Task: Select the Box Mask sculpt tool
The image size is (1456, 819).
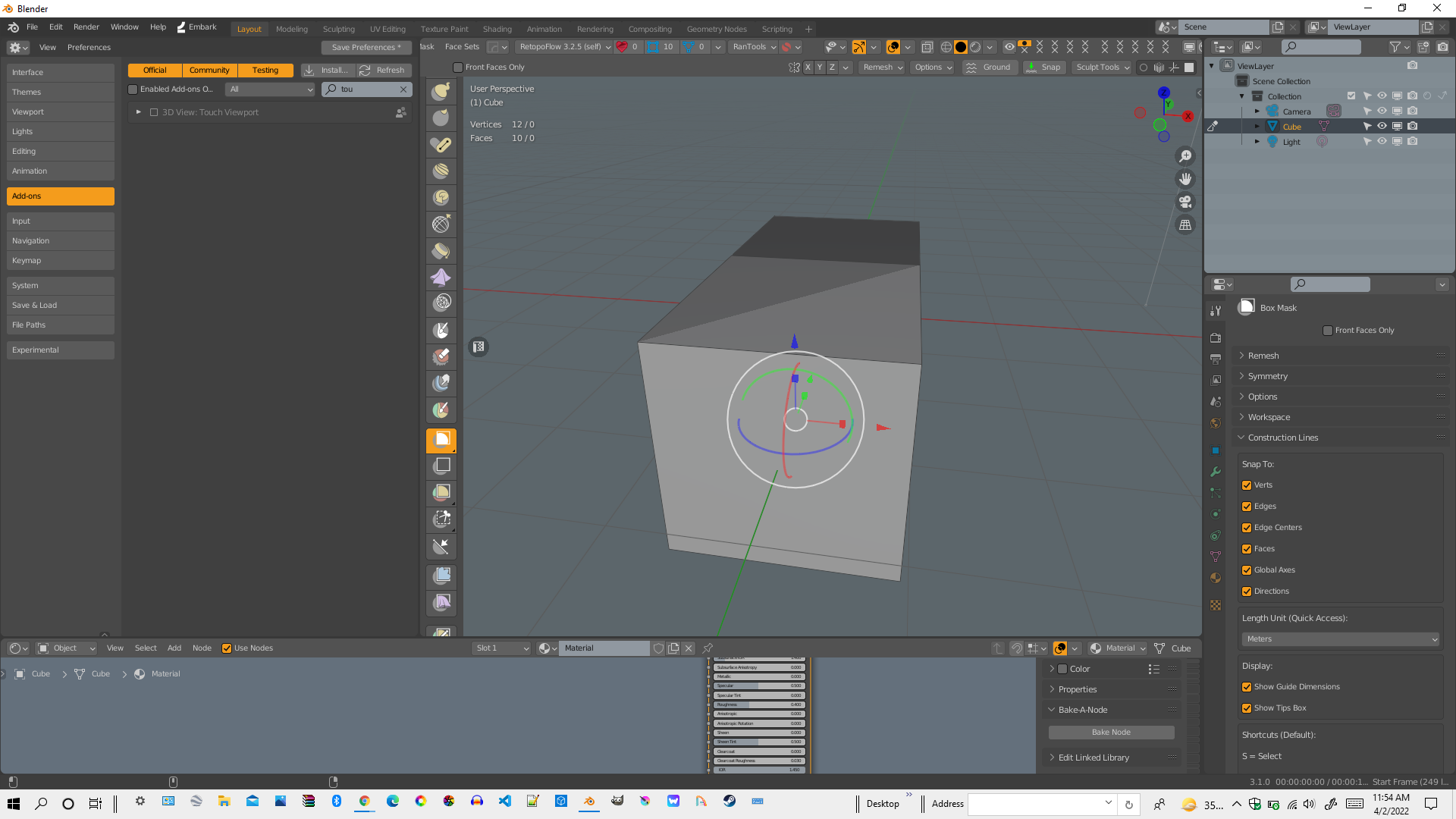Action: [x=441, y=440]
